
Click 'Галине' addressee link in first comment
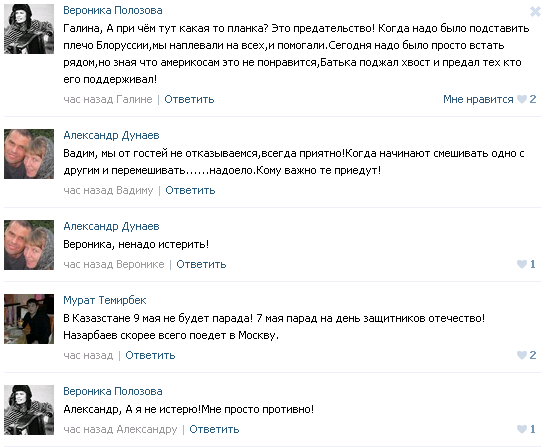coord(134,99)
